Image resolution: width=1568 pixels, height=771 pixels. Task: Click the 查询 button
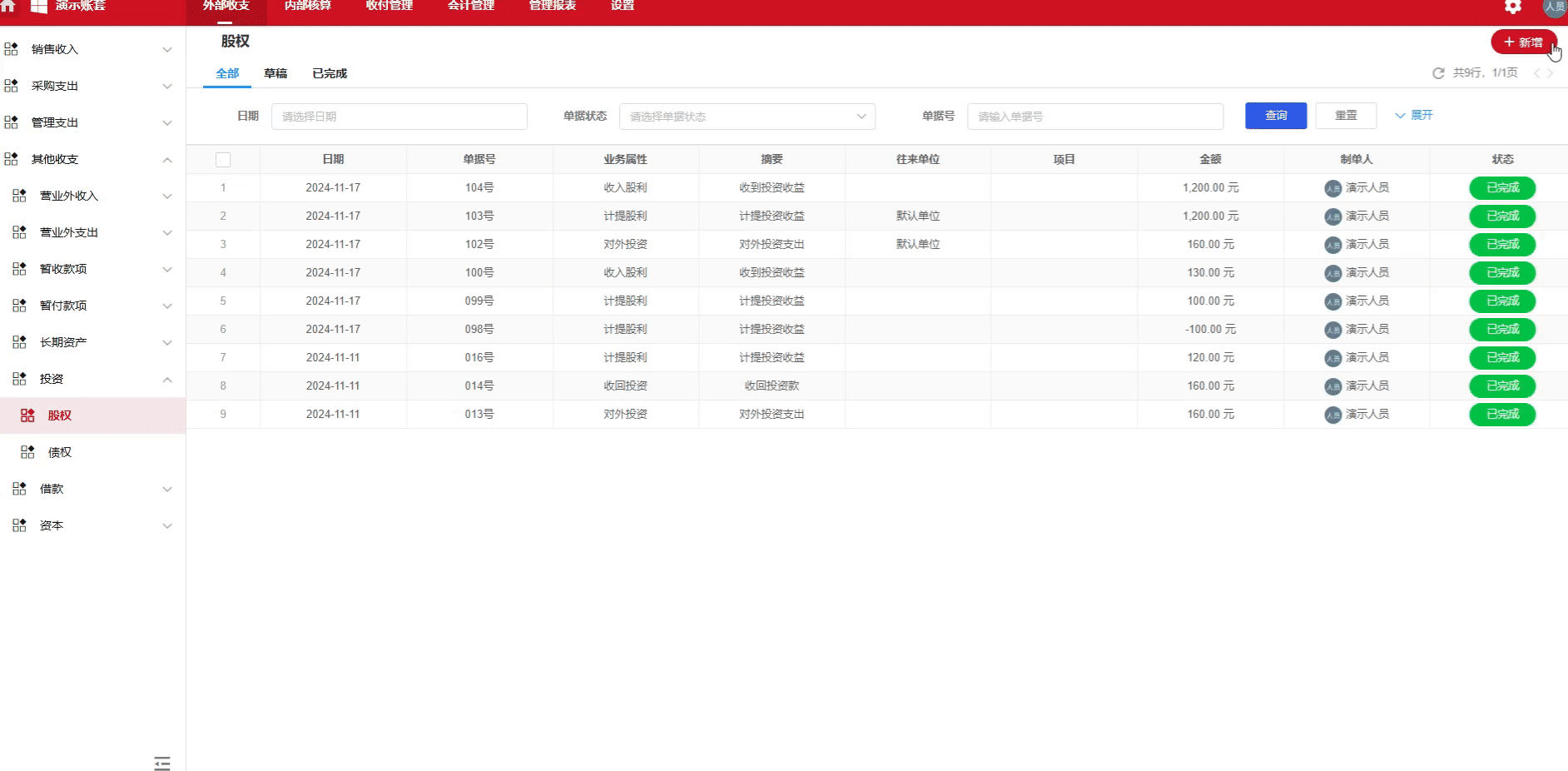point(1275,116)
